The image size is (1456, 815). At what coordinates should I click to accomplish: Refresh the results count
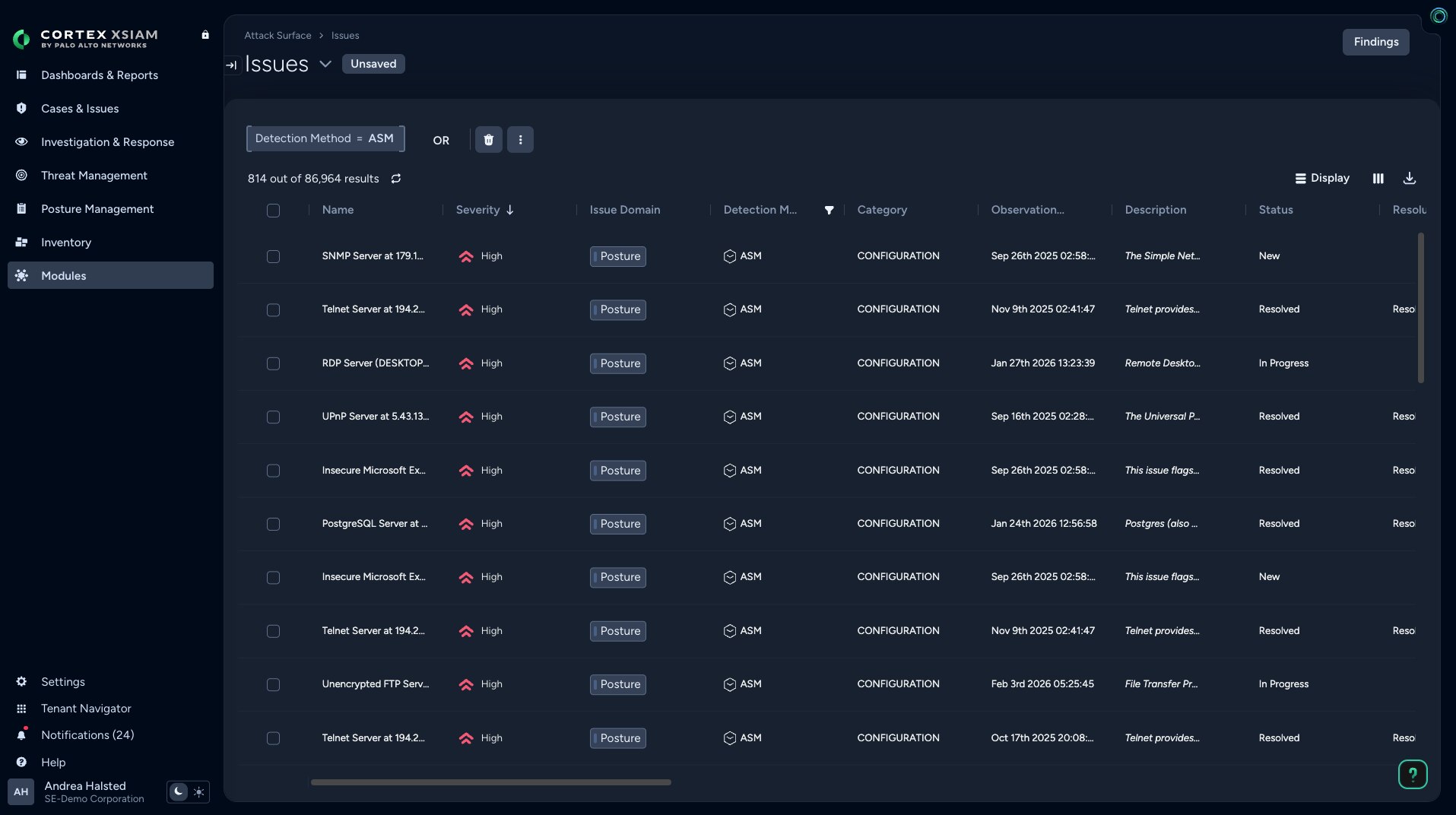(396, 179)
